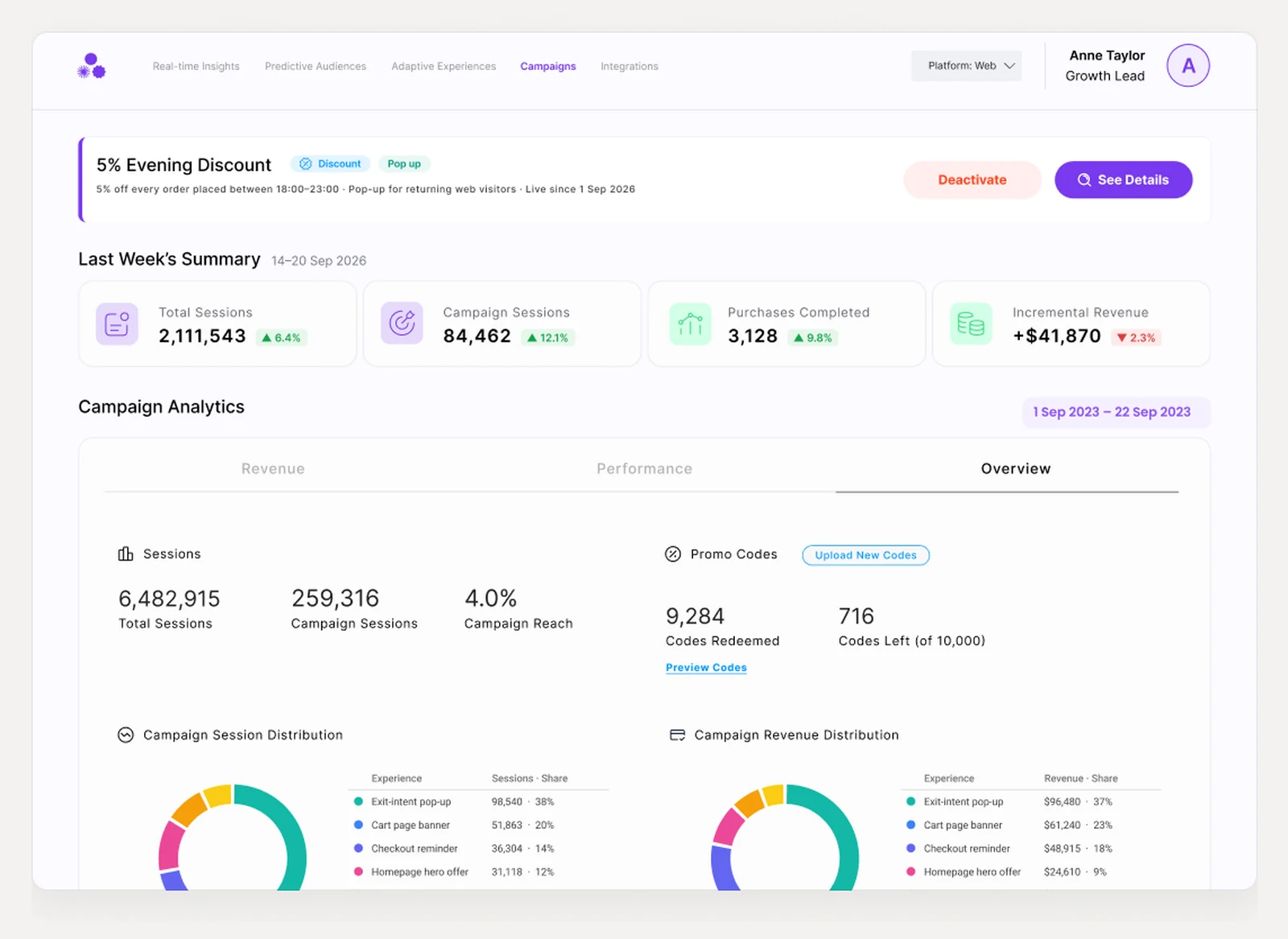Select the Overview tab

pos(1015,468)
